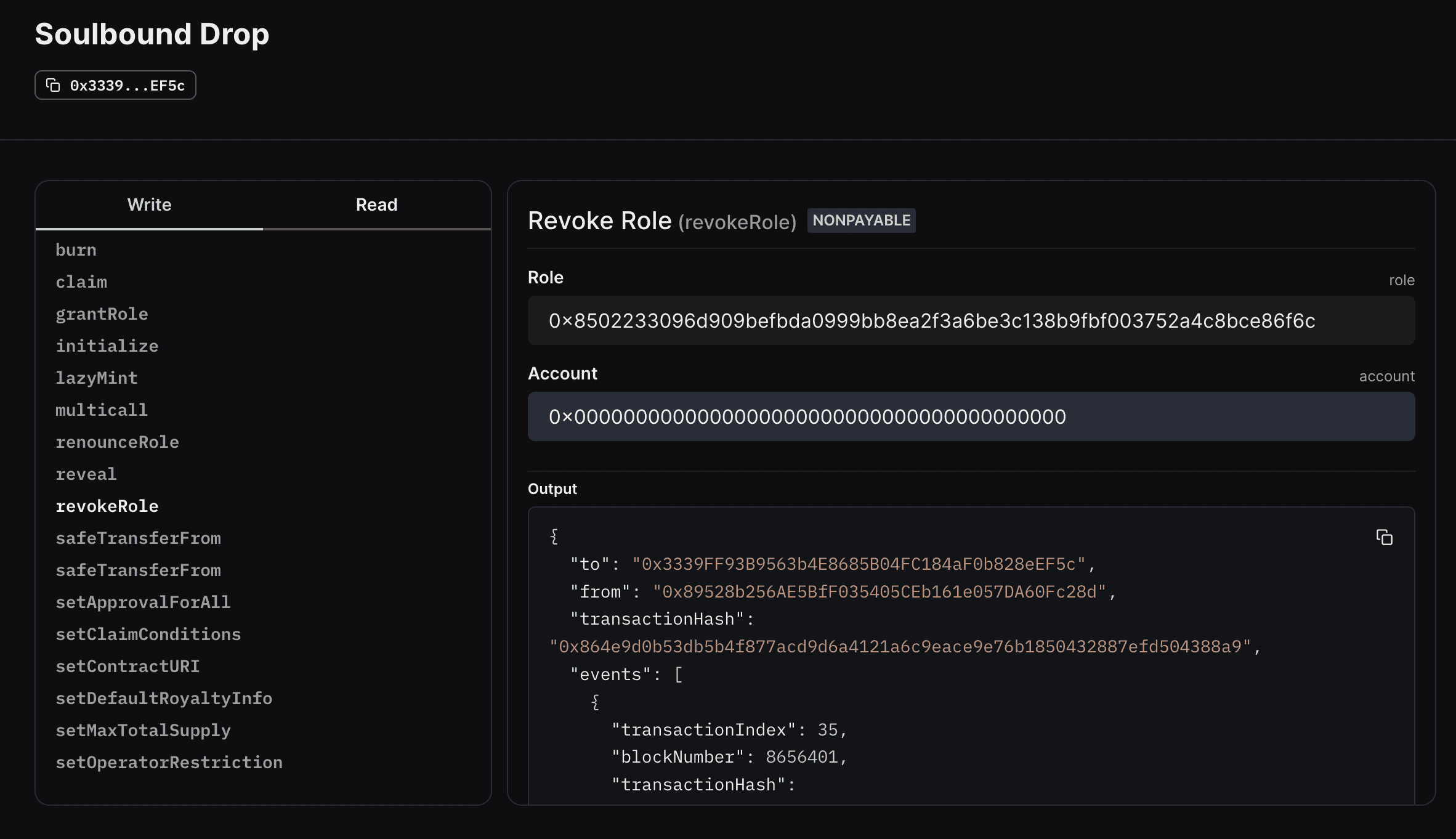Image resolution: width=1456 pixels, height=839 pixels.
Task: Open the burn function
Action: click(76, 250)
